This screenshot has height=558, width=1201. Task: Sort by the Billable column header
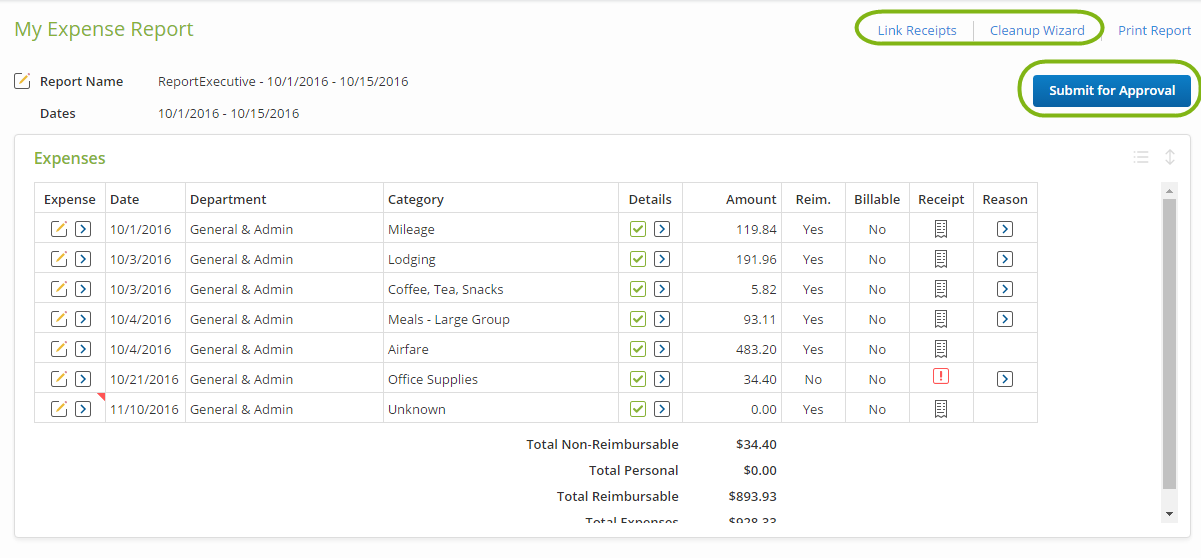pos(877,199)
